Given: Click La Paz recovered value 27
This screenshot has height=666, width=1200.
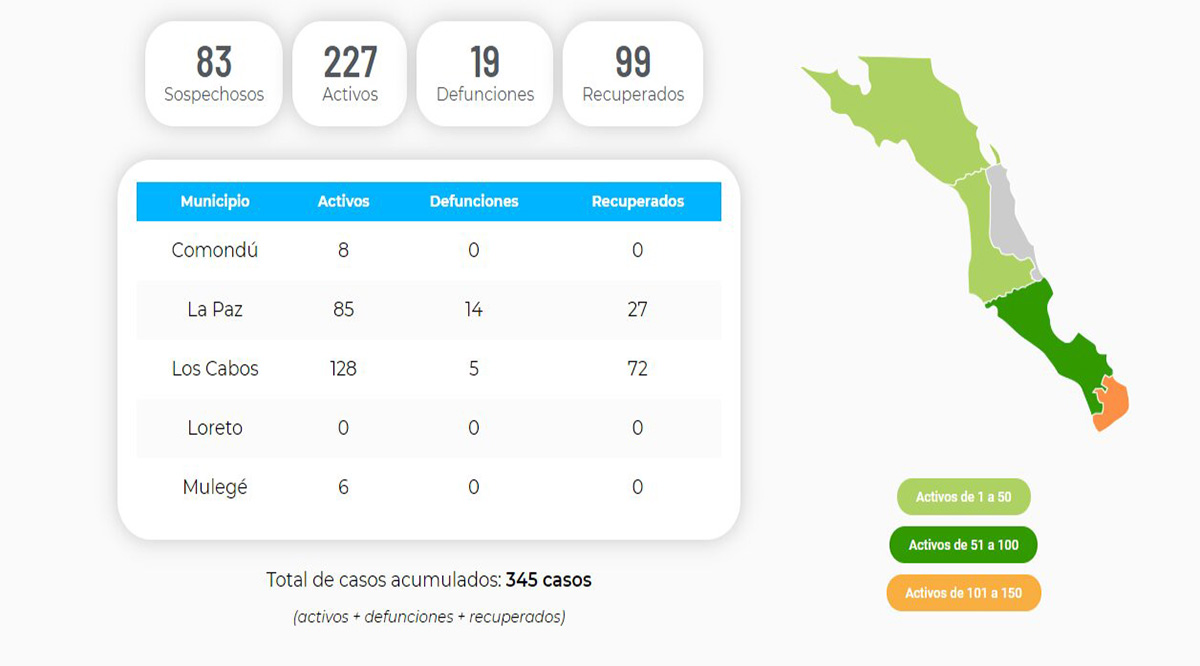Looking at the screenshot, I should (x=638, y=309).
